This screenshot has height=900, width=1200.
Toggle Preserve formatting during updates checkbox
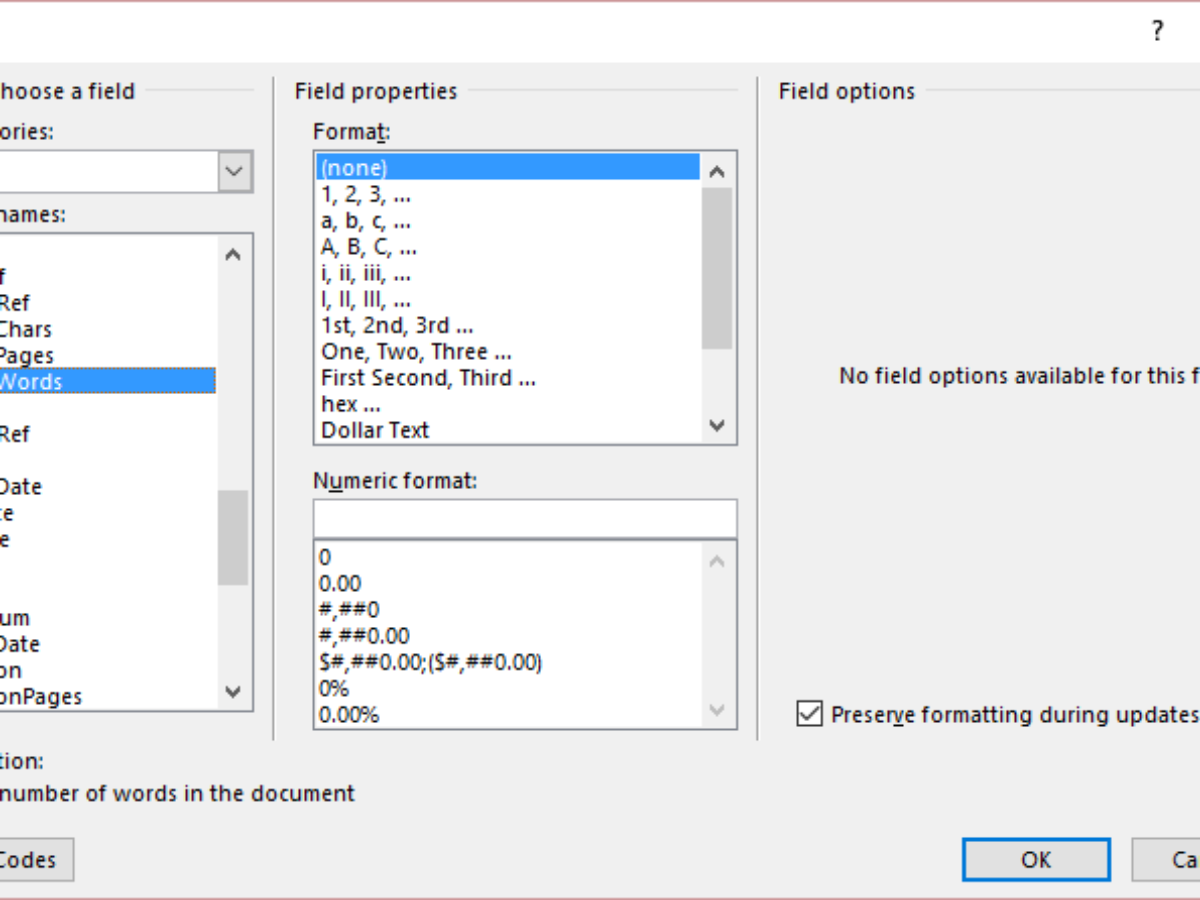click(809, 715)
